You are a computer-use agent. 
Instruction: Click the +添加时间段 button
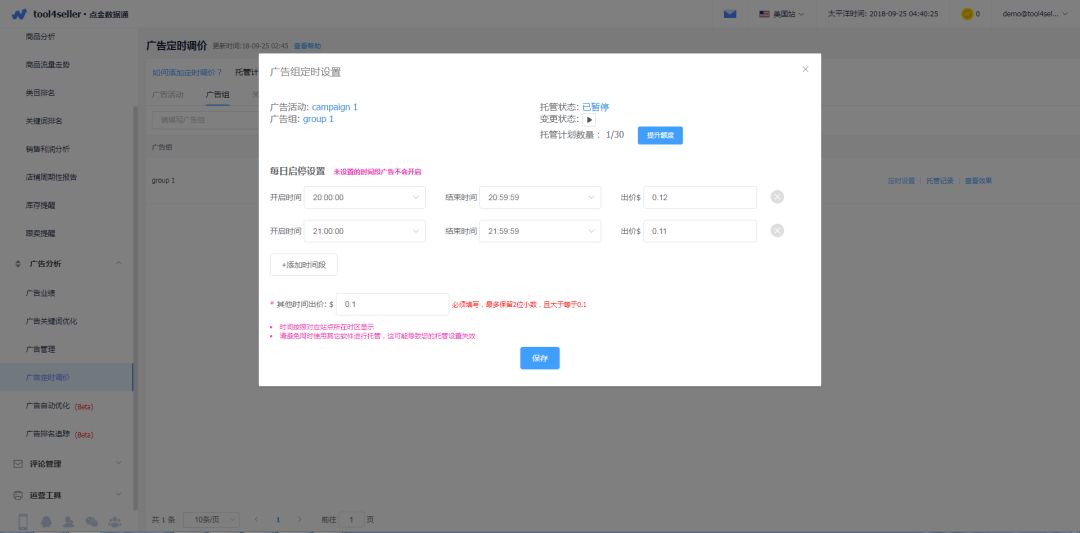coord(304,264)
